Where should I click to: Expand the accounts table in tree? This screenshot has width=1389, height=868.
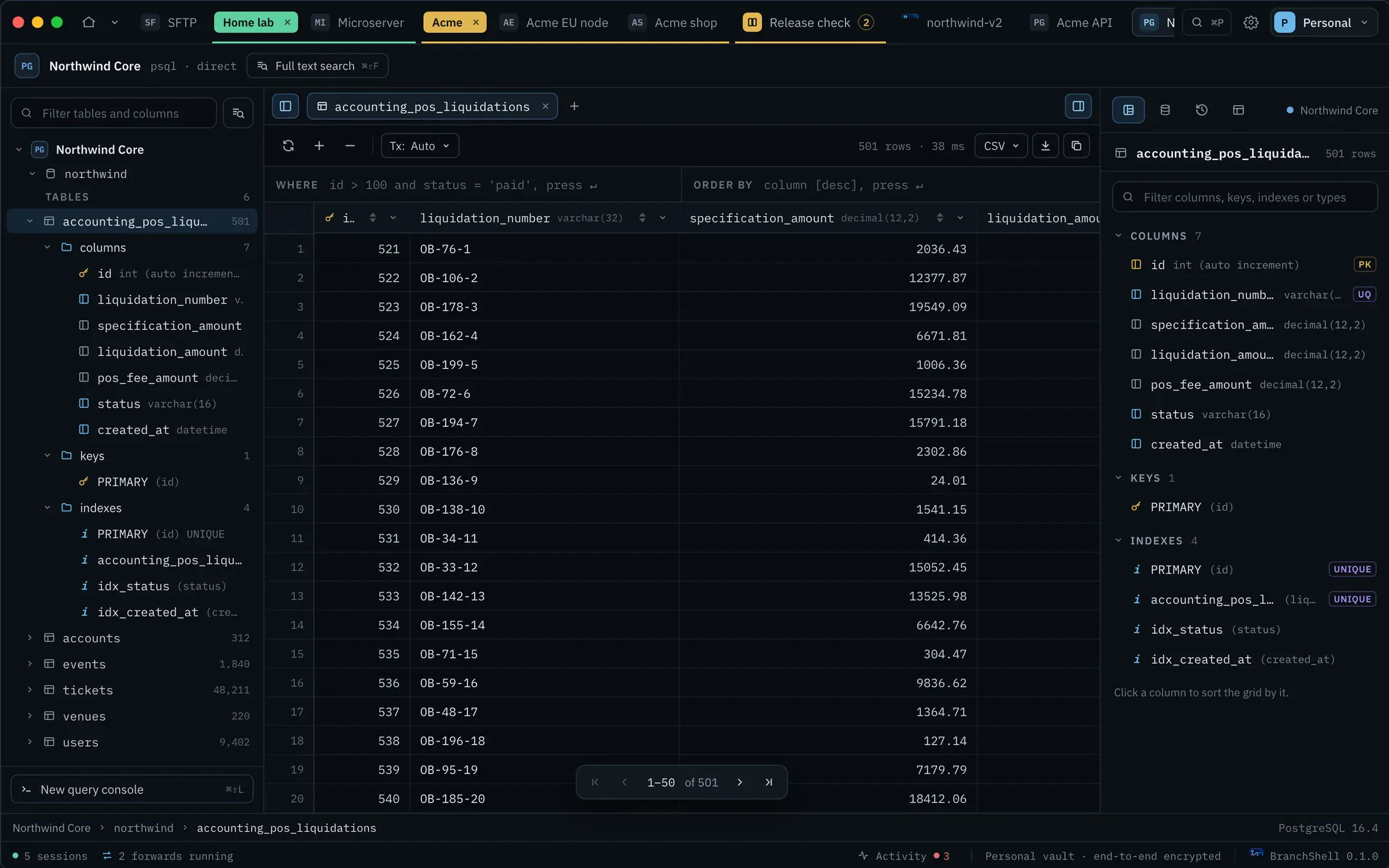[x=30, y=638]
